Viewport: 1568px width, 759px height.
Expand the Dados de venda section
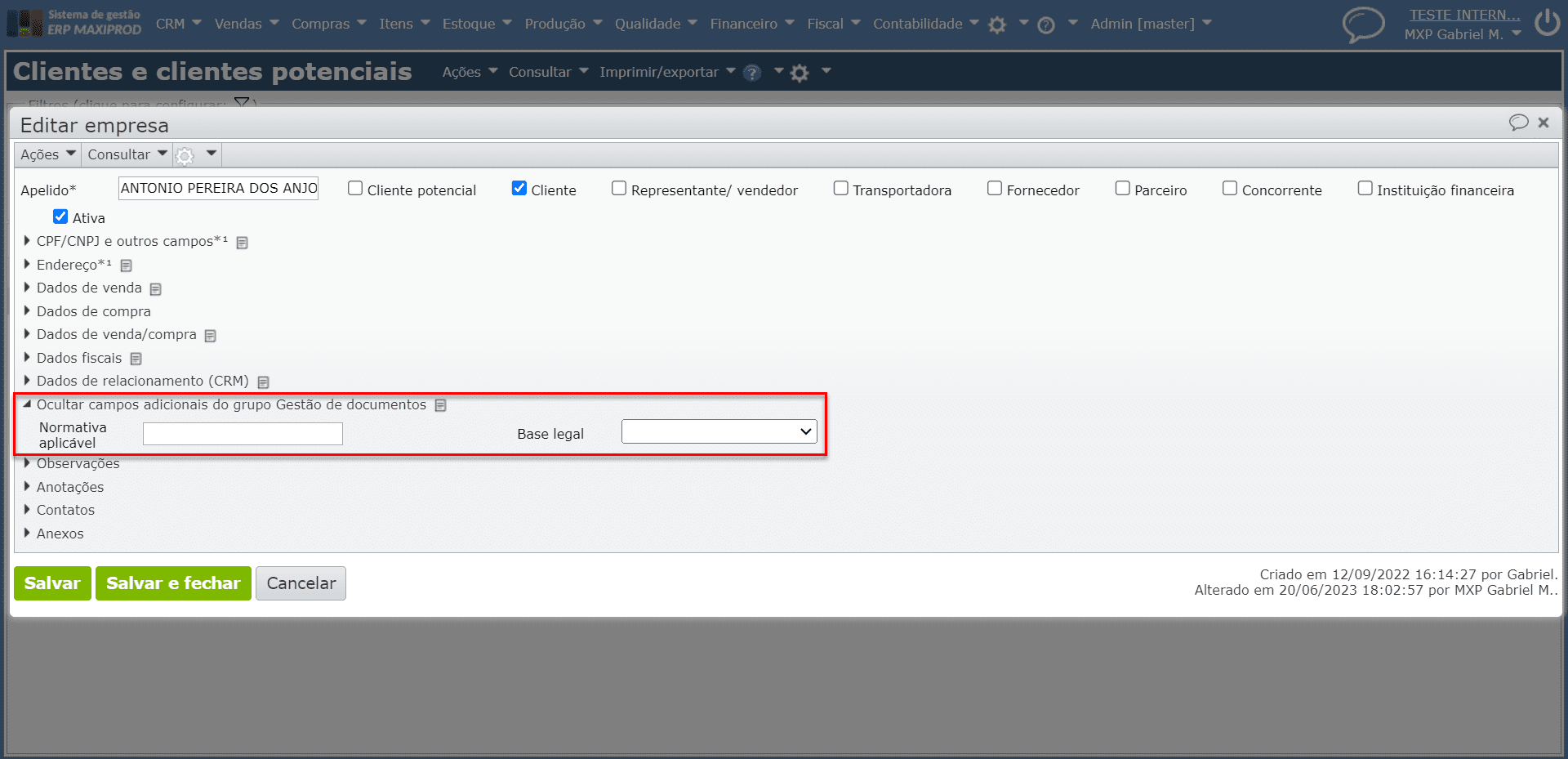point(82,288)
